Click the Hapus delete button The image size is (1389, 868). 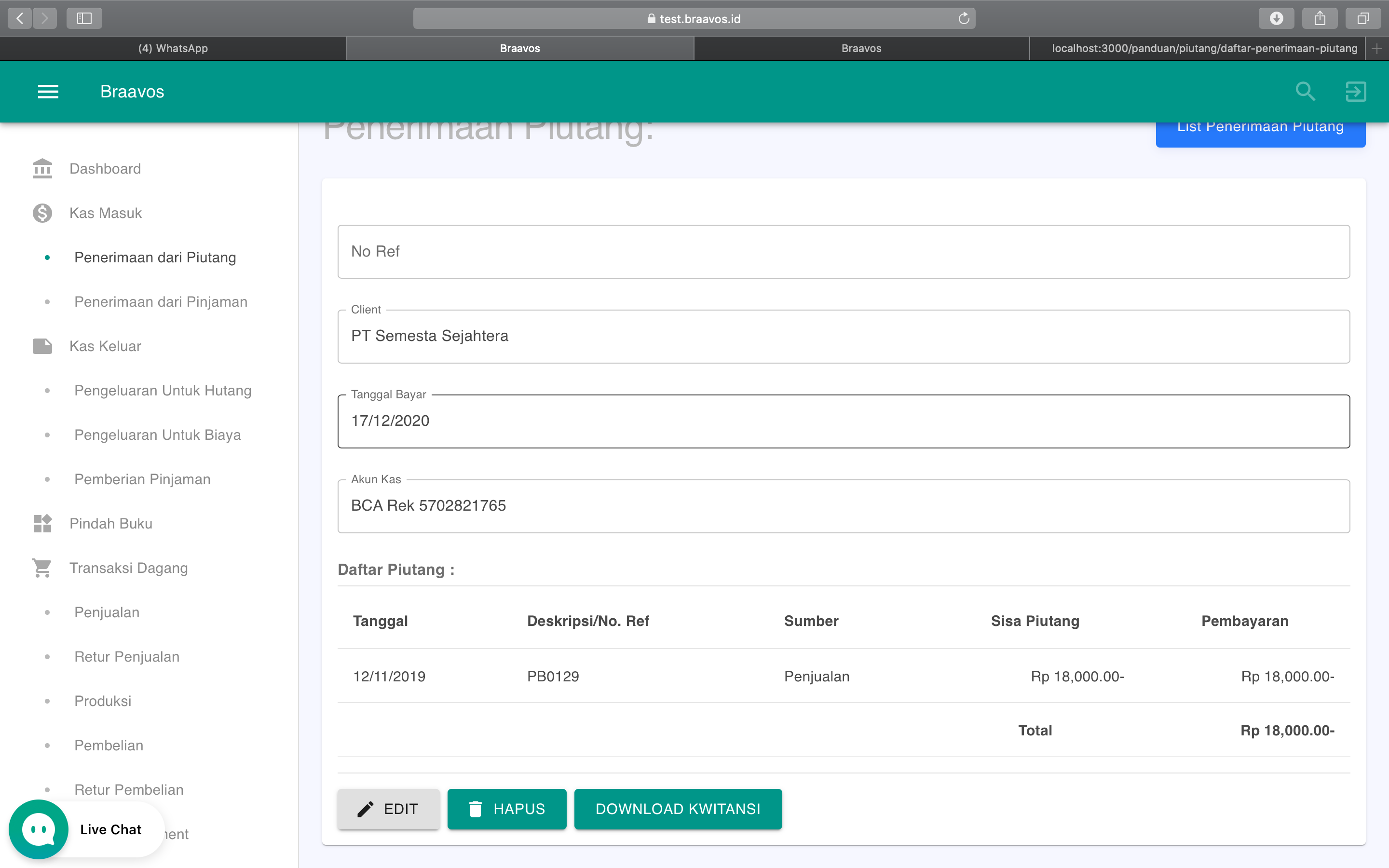coord(507,809)
